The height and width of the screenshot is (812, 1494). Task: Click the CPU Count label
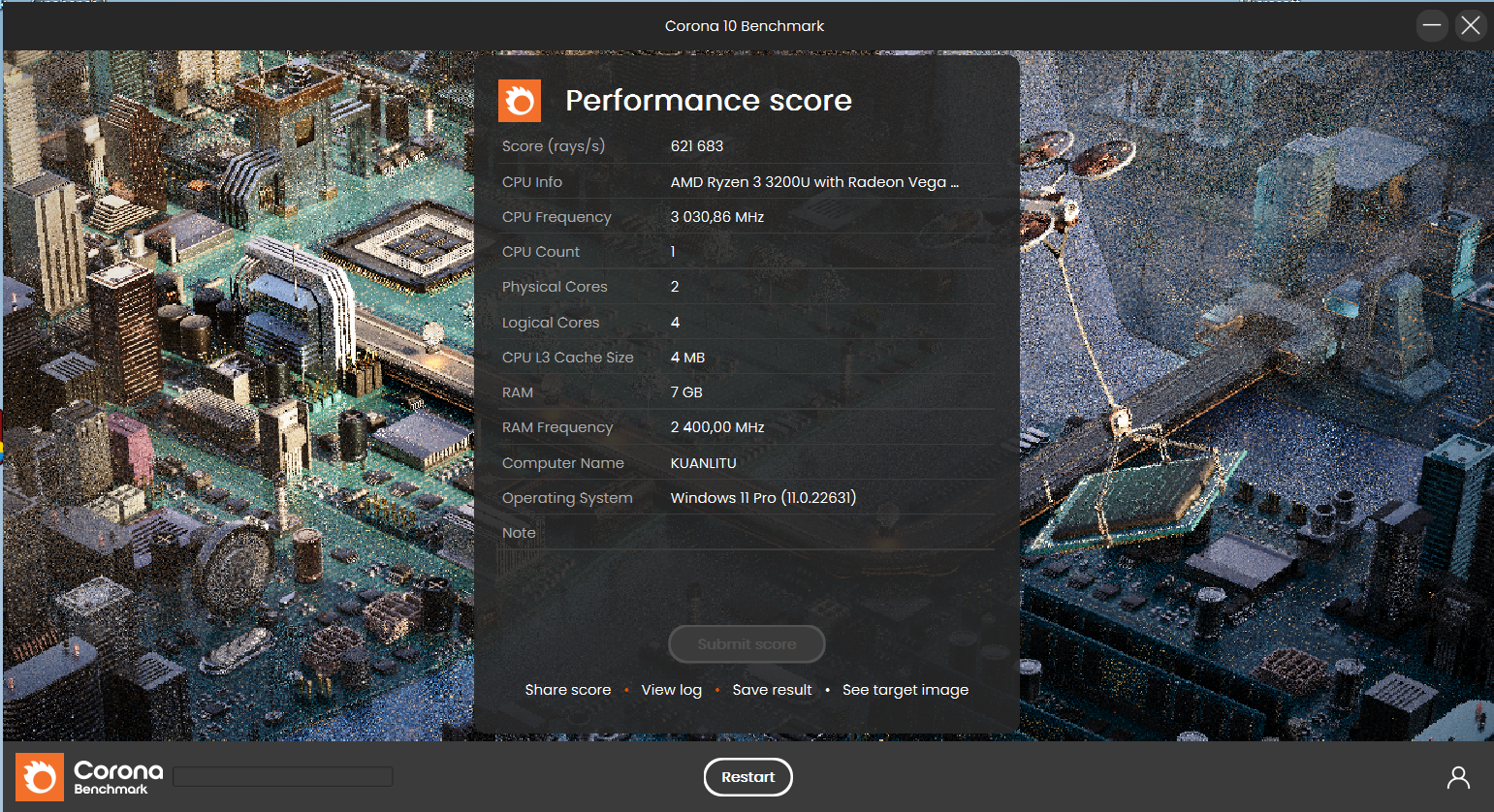(541, 252)
